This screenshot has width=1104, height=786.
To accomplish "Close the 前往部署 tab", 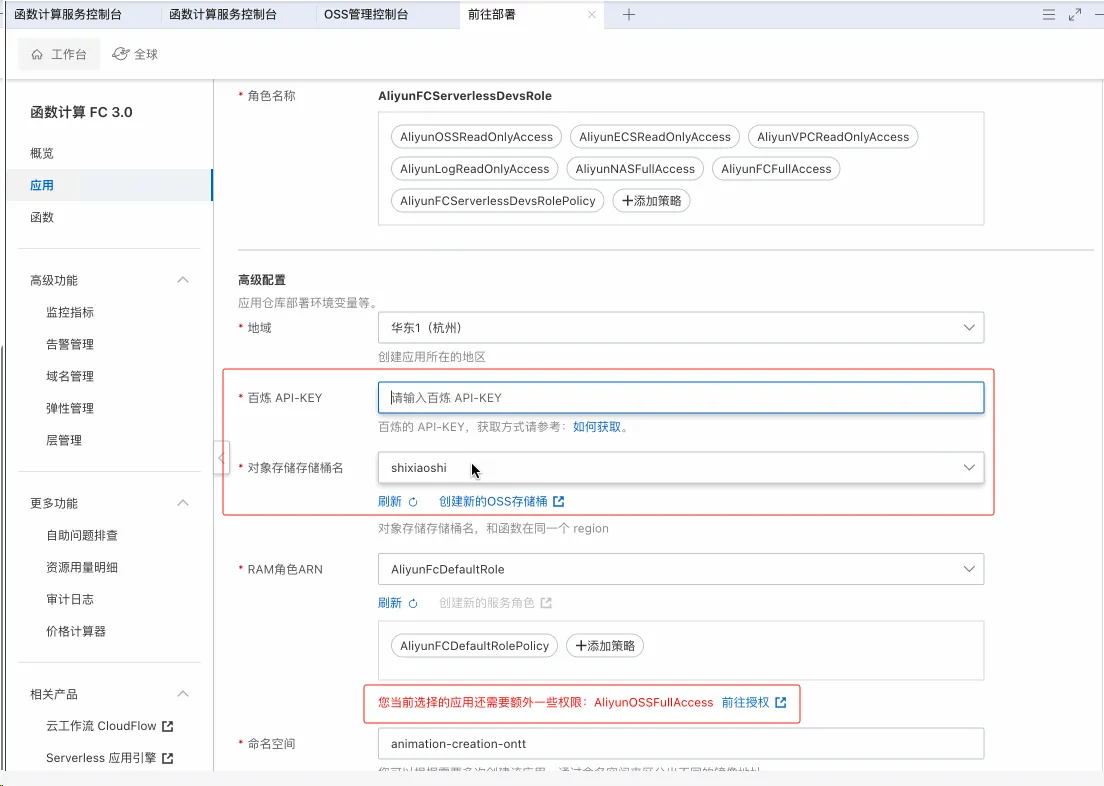I will pyautogui.click(x=591, y=14).
